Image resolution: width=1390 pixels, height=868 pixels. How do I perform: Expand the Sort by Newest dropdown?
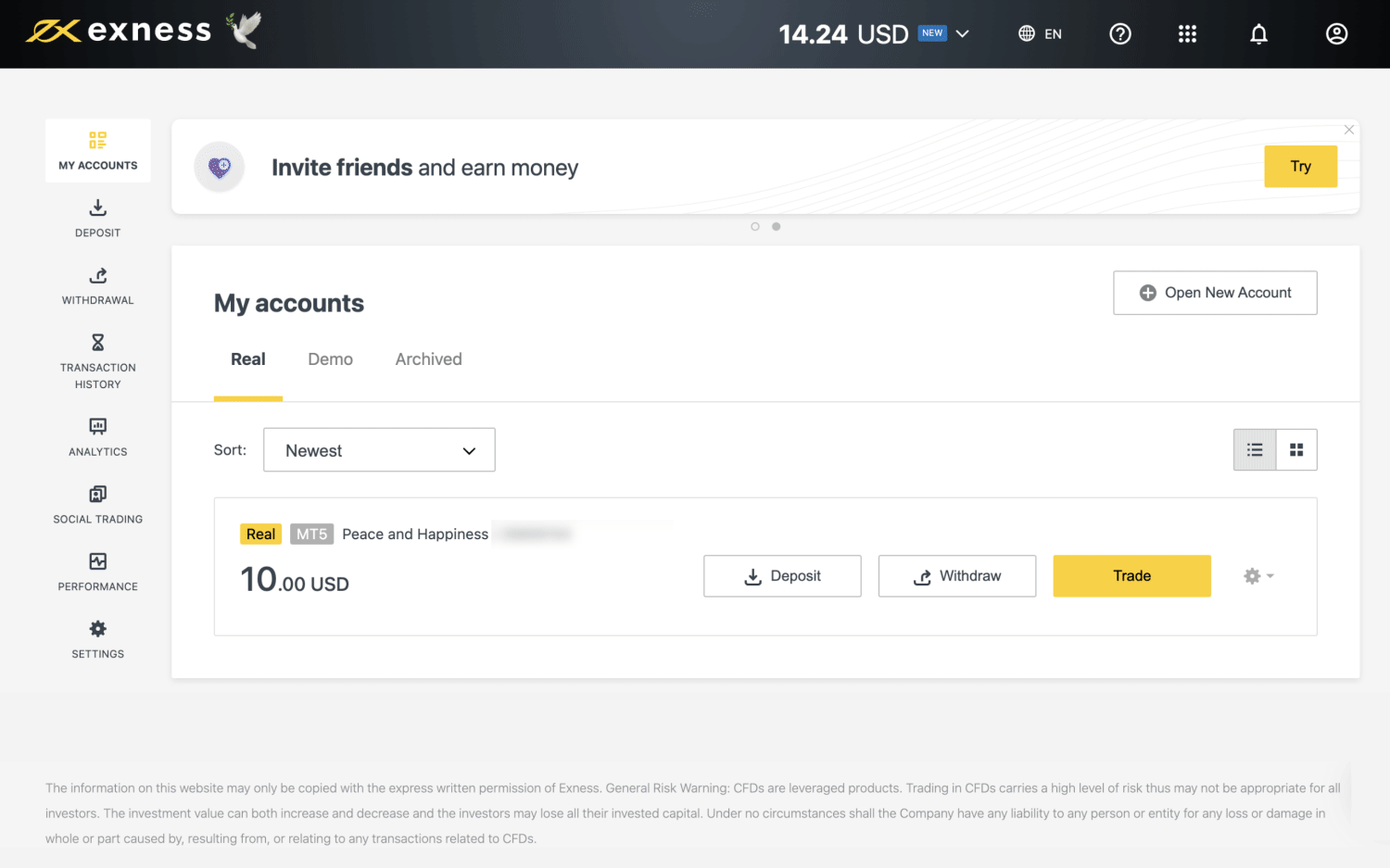379,450
